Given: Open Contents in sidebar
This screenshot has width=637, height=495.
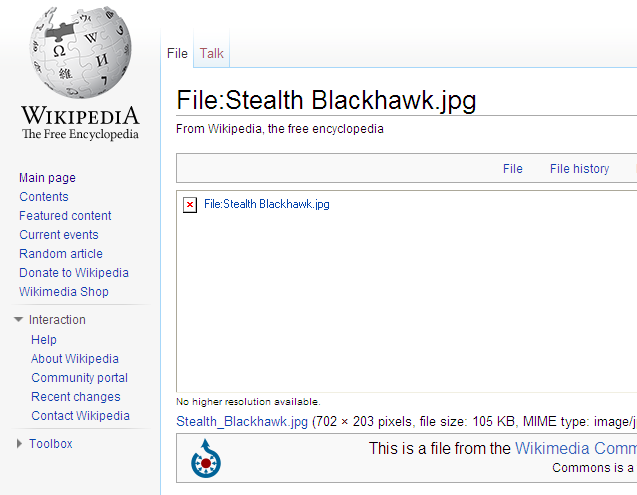Looking at the screenshot, I should click(x=44, y=197).
